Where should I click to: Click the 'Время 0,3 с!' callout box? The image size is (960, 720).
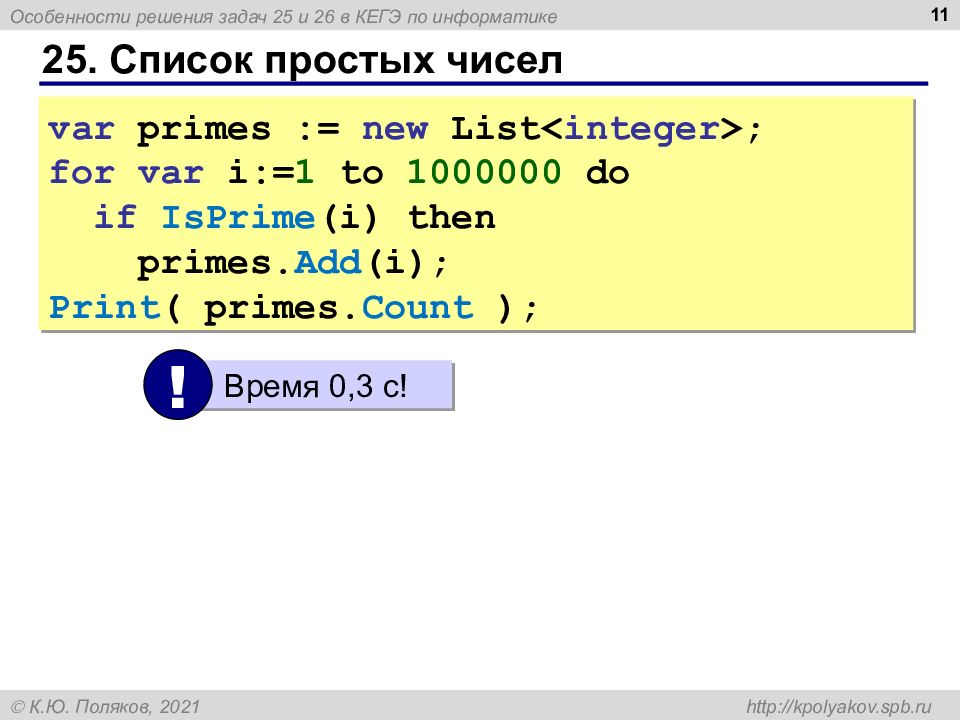click(329, 386)
